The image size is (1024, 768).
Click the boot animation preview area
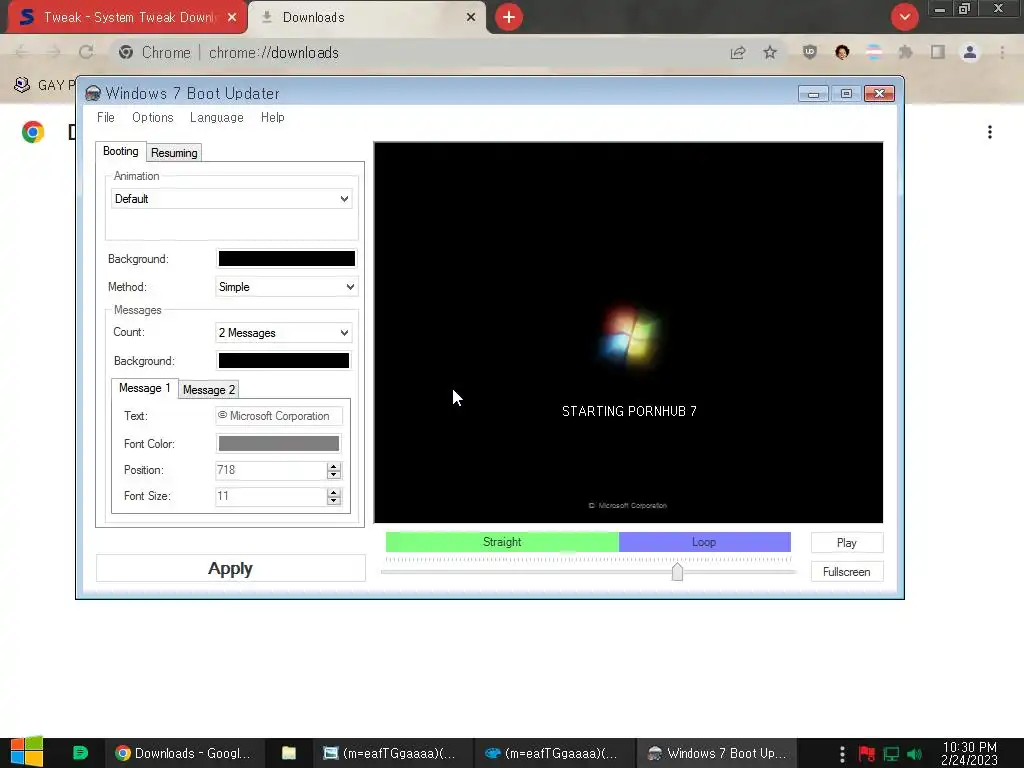628,332
